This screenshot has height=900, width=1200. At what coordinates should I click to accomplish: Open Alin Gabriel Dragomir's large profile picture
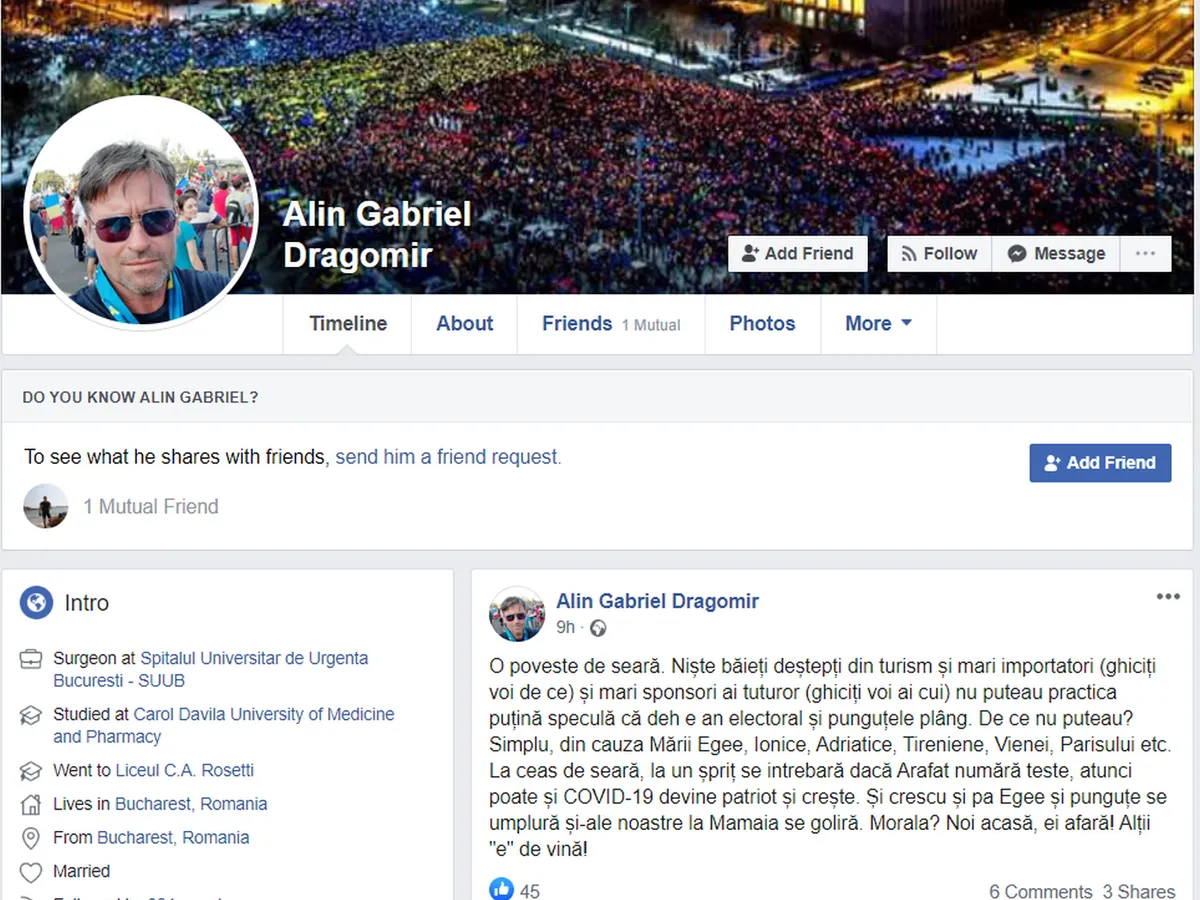141,212
